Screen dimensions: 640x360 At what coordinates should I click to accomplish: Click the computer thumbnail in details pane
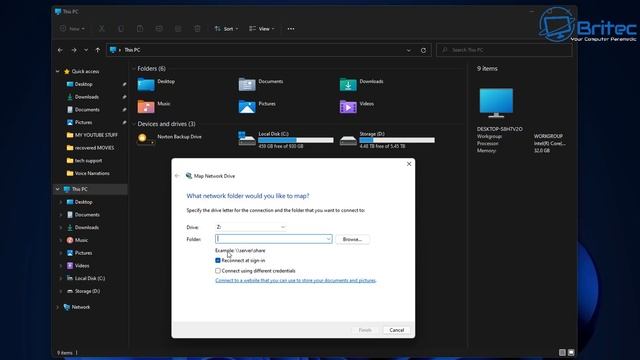(496, 102)
